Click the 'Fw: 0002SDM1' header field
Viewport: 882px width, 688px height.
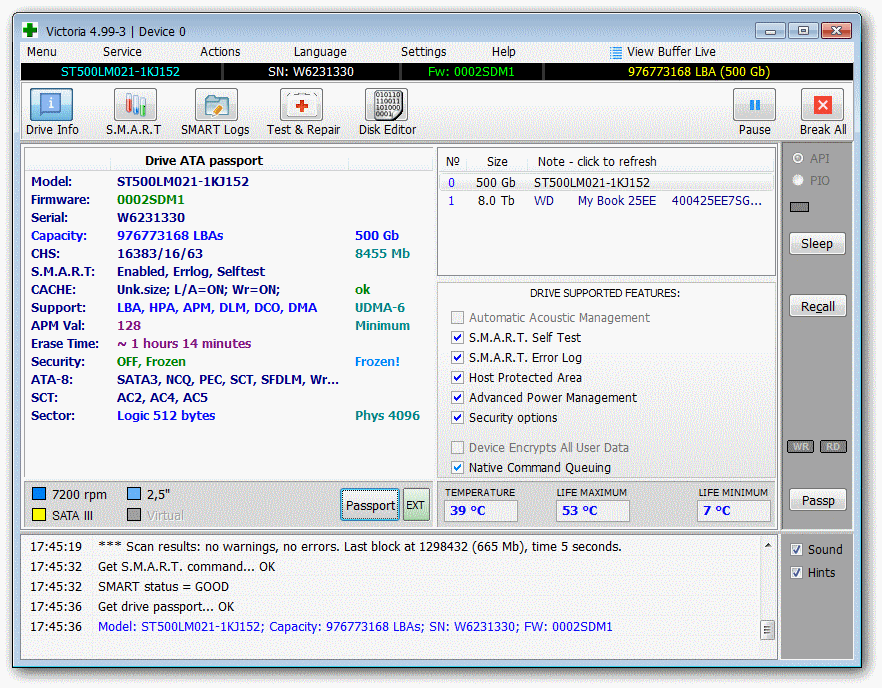[x=471, y=72]
